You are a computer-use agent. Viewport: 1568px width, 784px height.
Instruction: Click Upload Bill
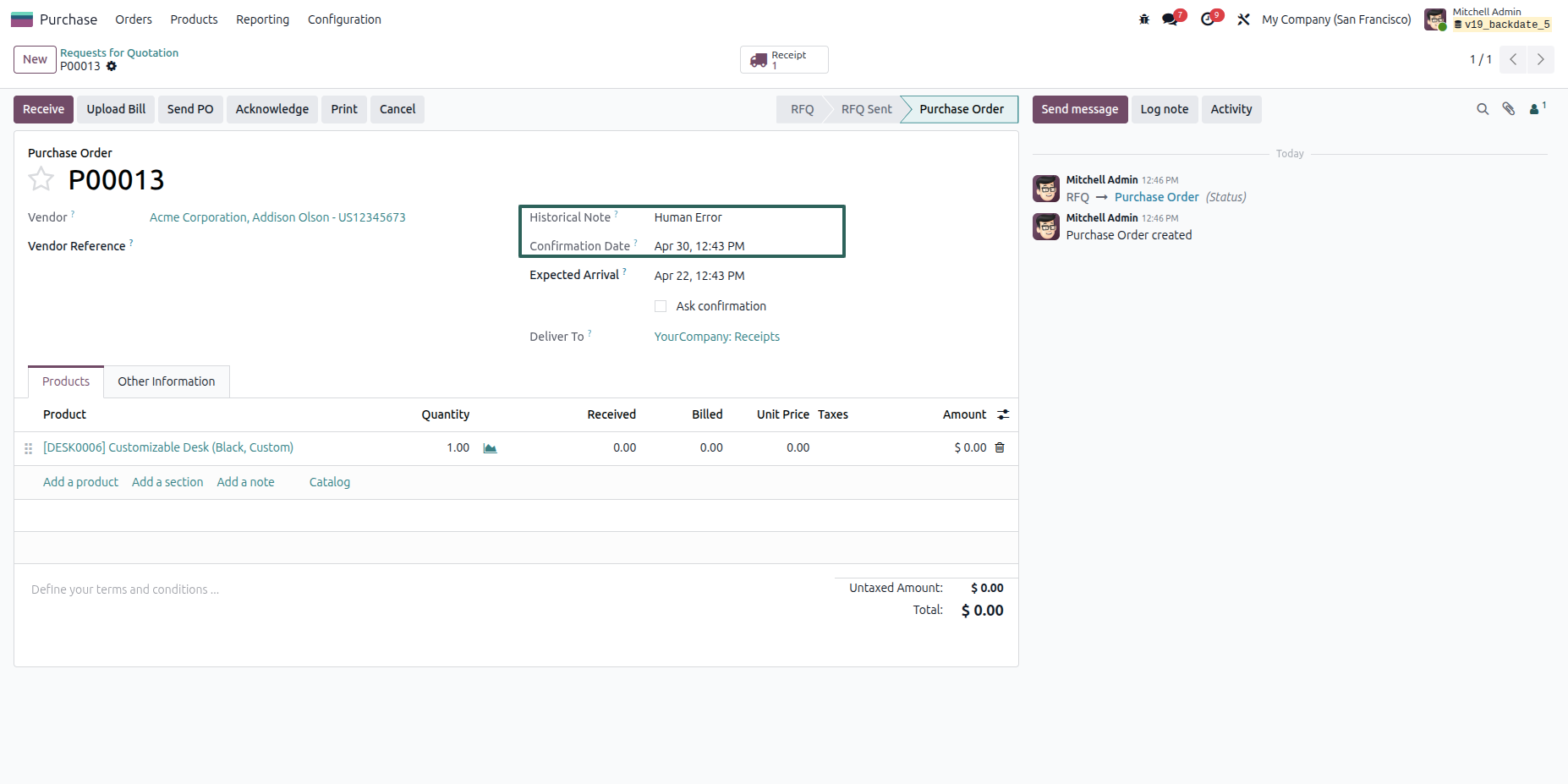click(x=116, y=109)
